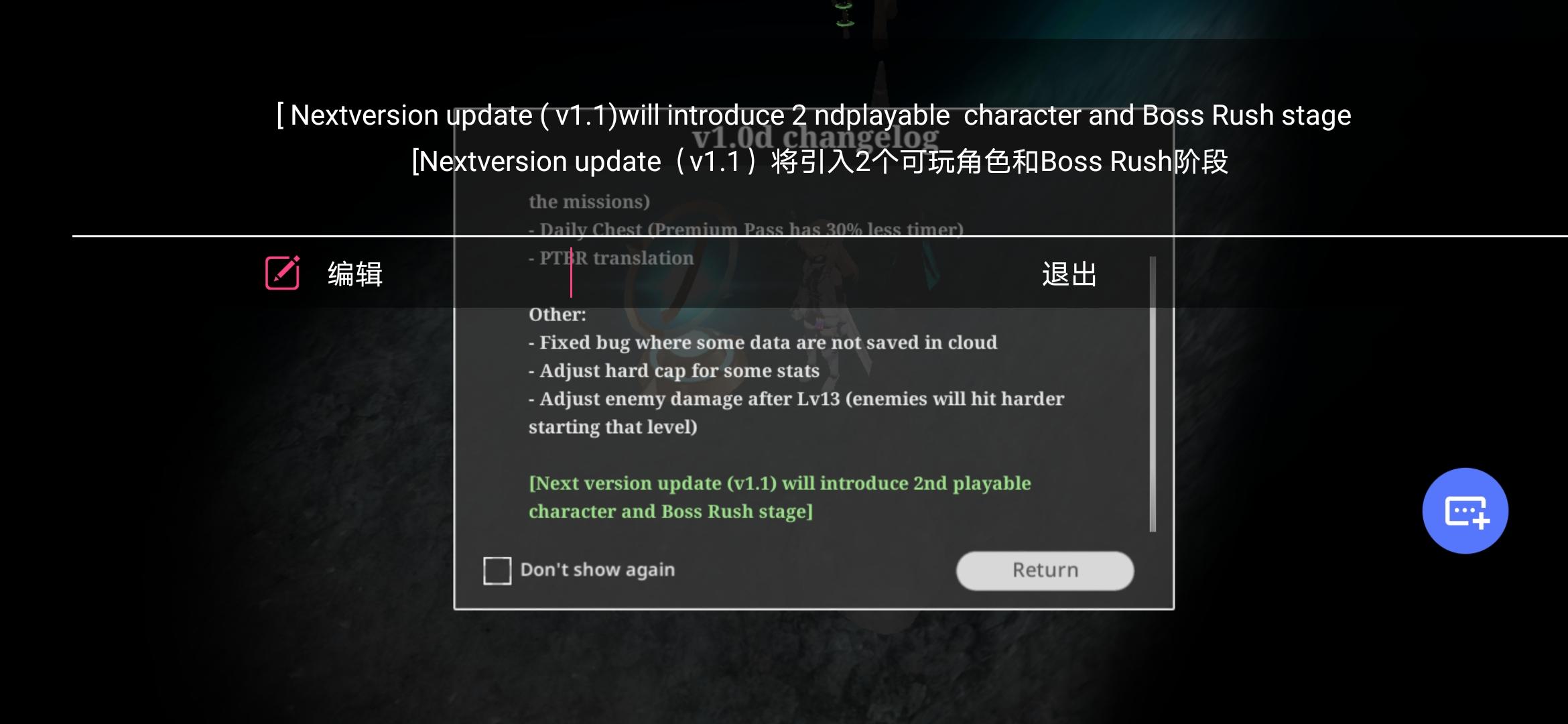Click the changelog vertical scrollbar

pos(1153,394)
